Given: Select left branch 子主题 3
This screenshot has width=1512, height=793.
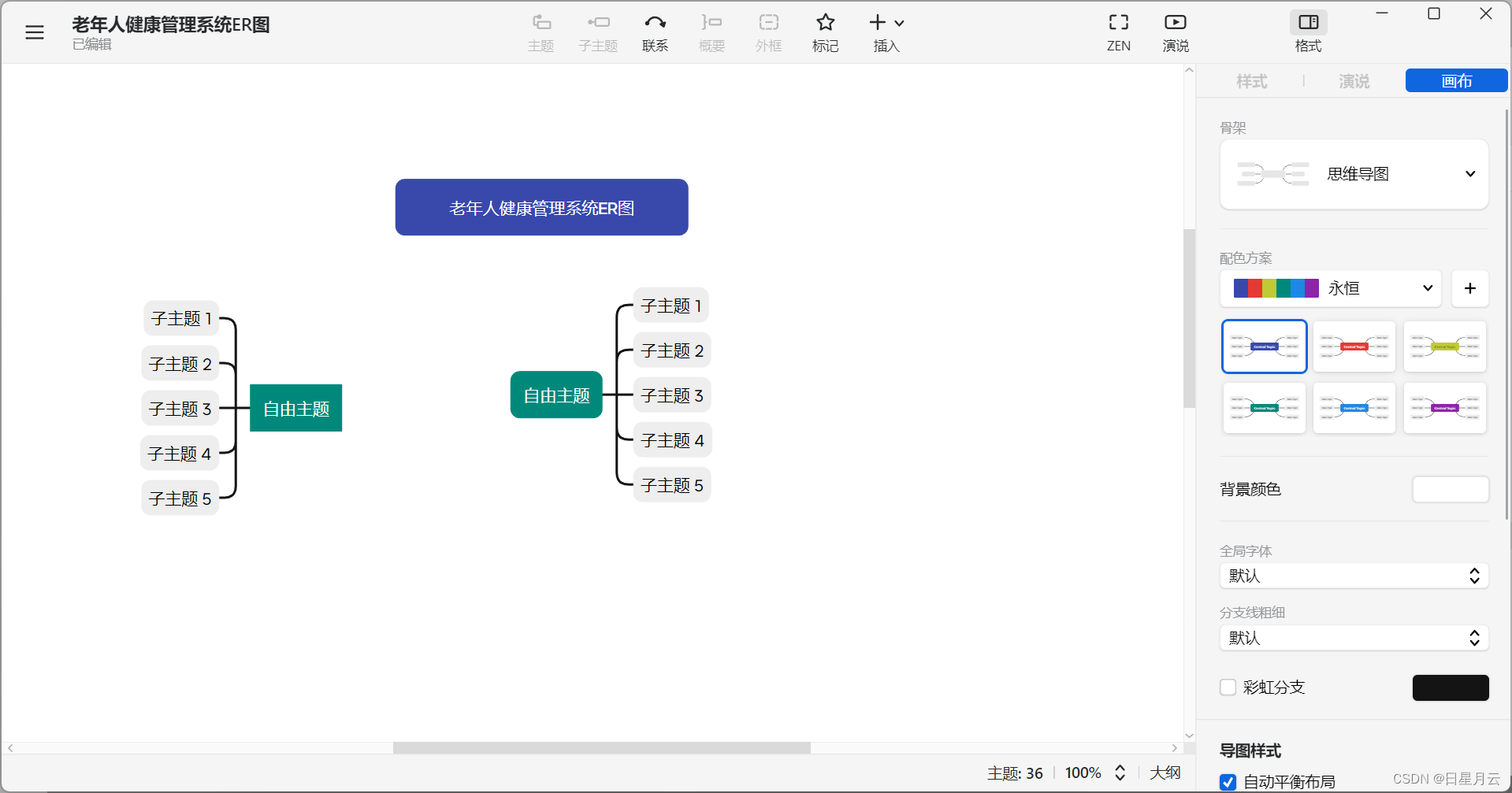Looking at the screenshot, I should [180, 409].
